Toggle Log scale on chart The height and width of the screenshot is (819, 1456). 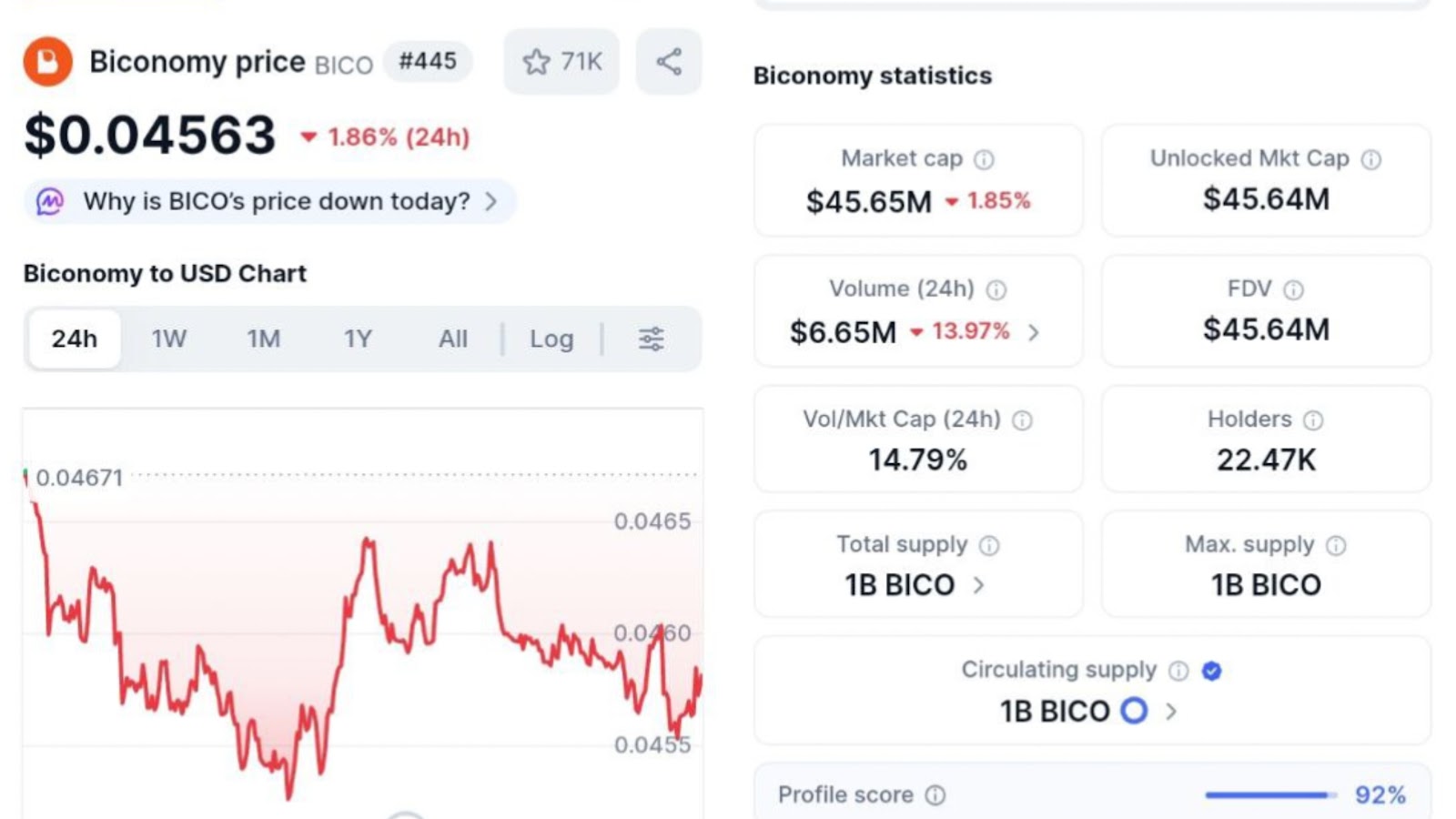(x=551, y=339)
